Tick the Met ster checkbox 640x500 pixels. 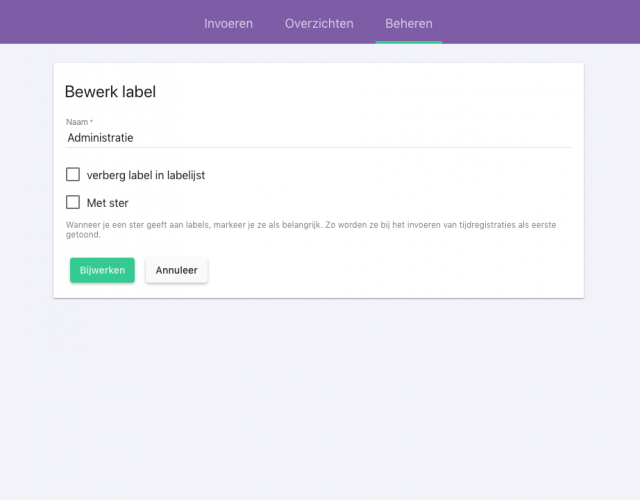[73, 202]
